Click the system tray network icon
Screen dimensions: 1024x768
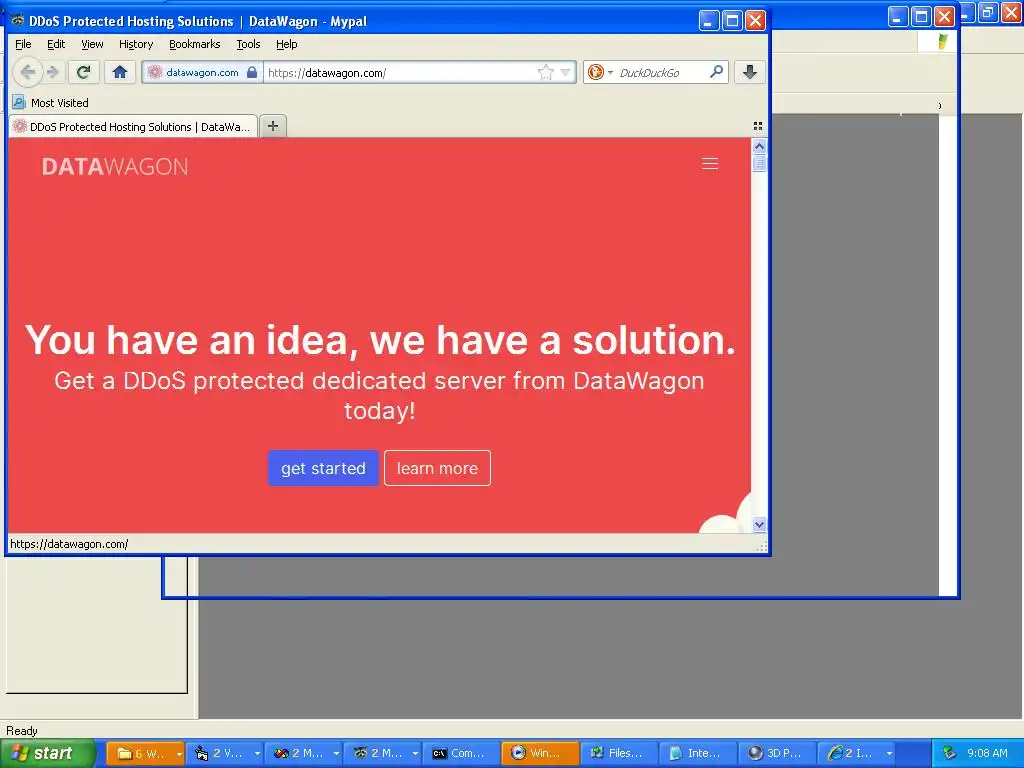(950, 753)
